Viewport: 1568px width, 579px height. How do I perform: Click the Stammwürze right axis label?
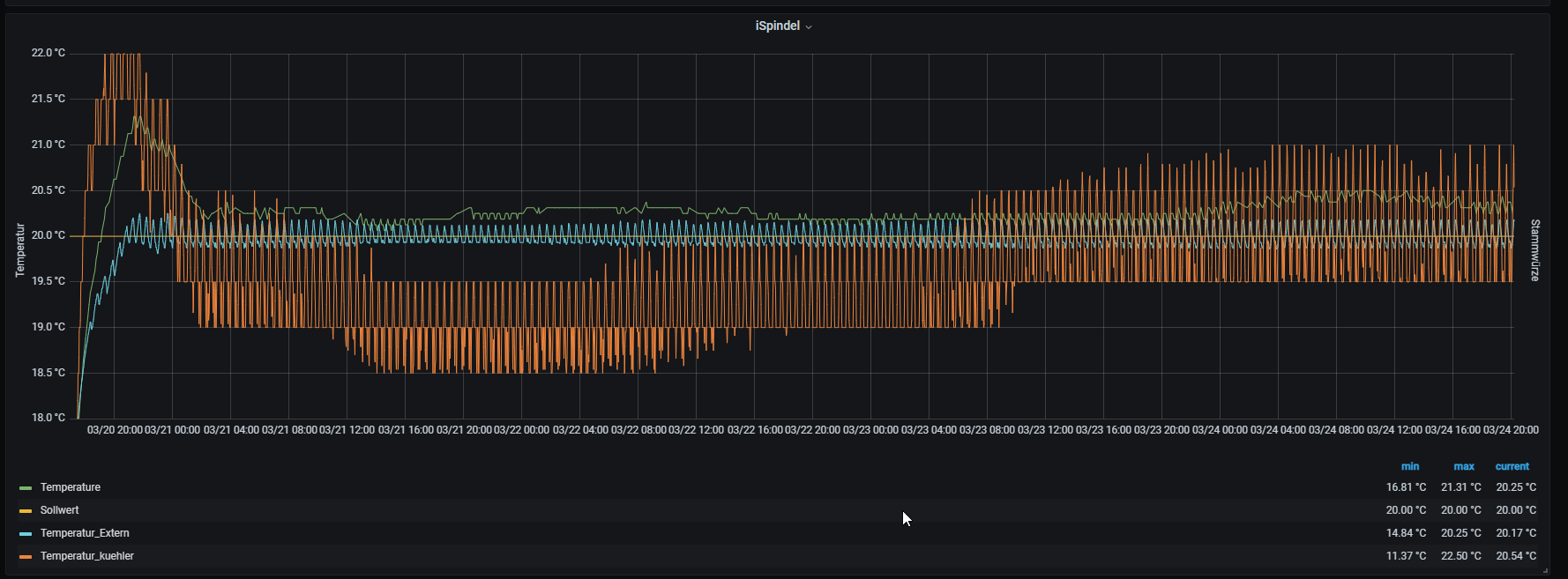tap(1534, 250)
